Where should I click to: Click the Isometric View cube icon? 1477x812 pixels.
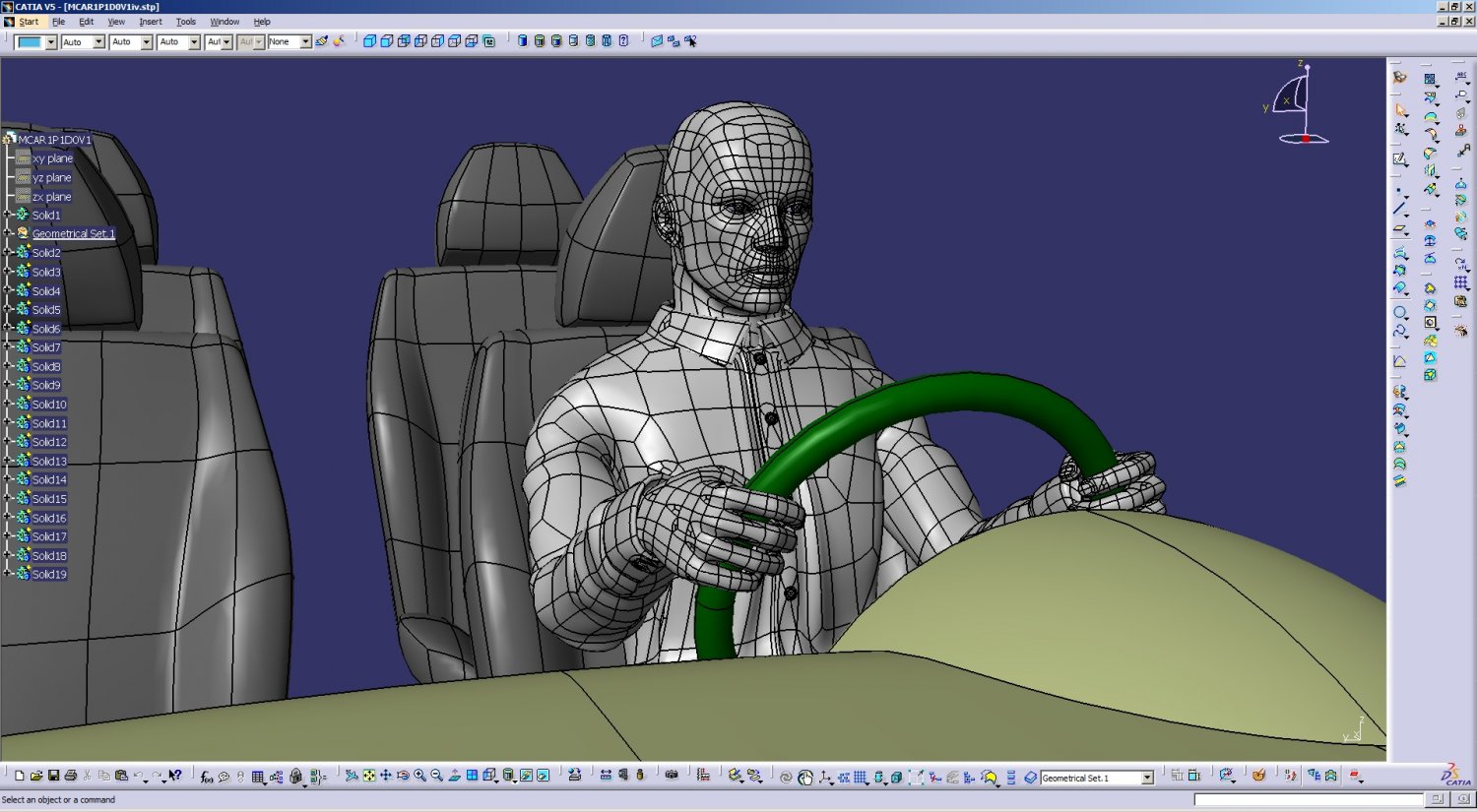tap(489, 777)
